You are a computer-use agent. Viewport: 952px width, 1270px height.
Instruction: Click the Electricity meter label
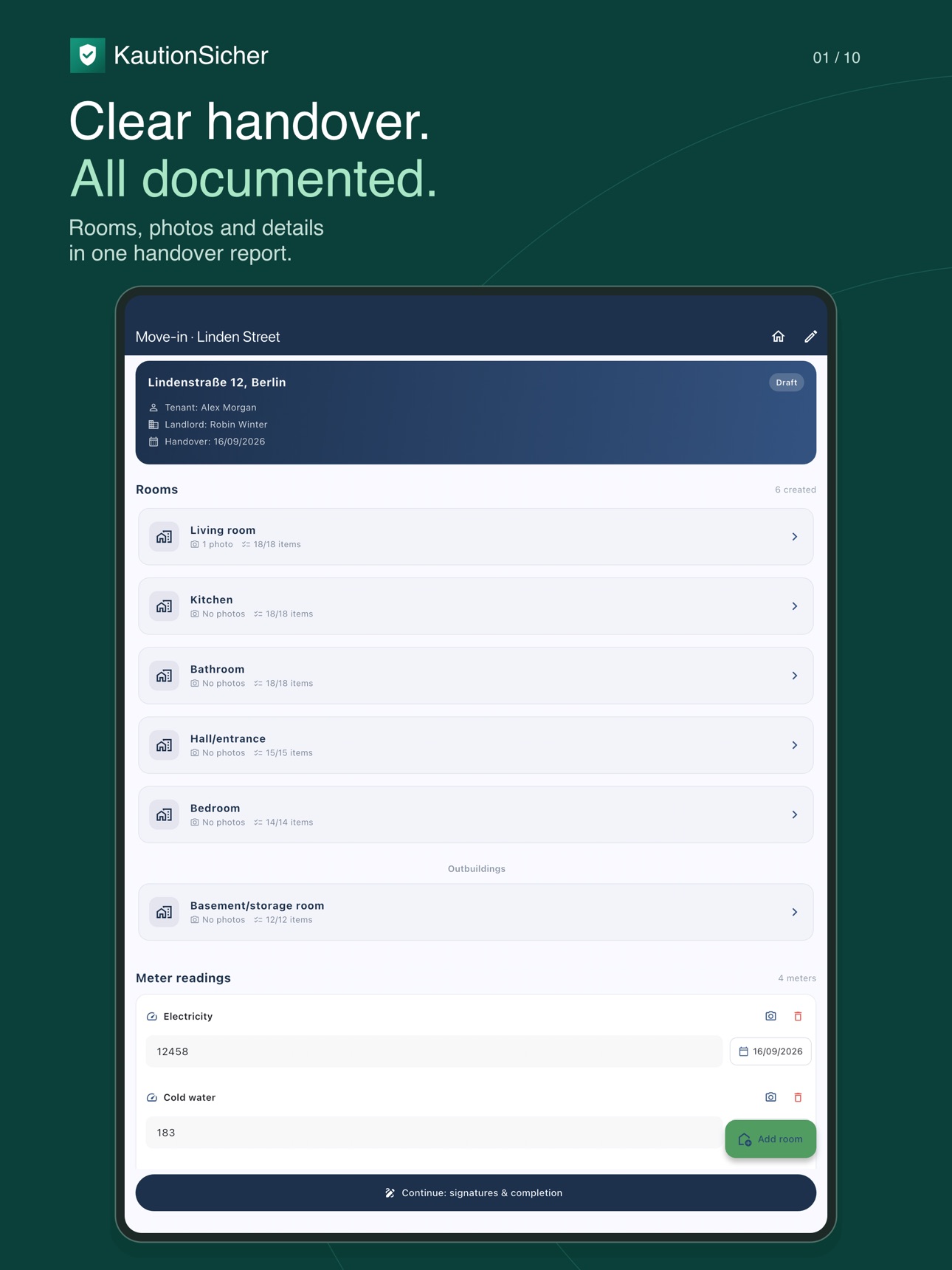click(188, 1017)
